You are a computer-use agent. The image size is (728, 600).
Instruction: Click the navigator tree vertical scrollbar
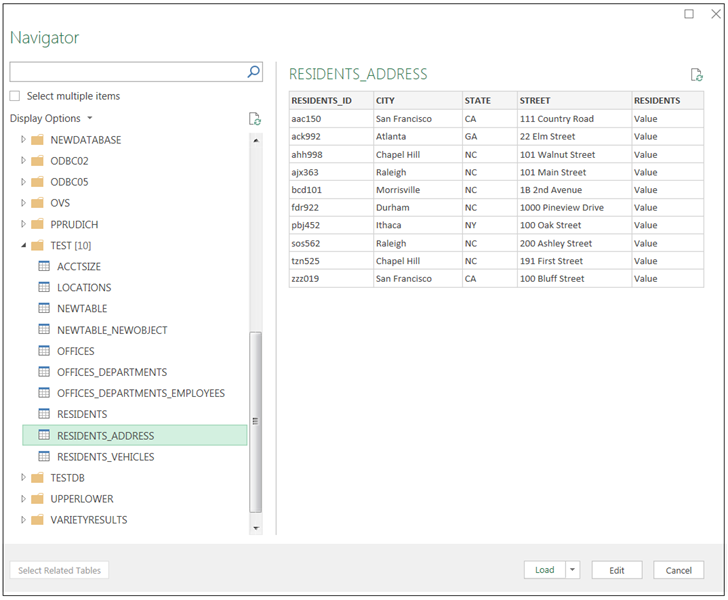point(255,420)
